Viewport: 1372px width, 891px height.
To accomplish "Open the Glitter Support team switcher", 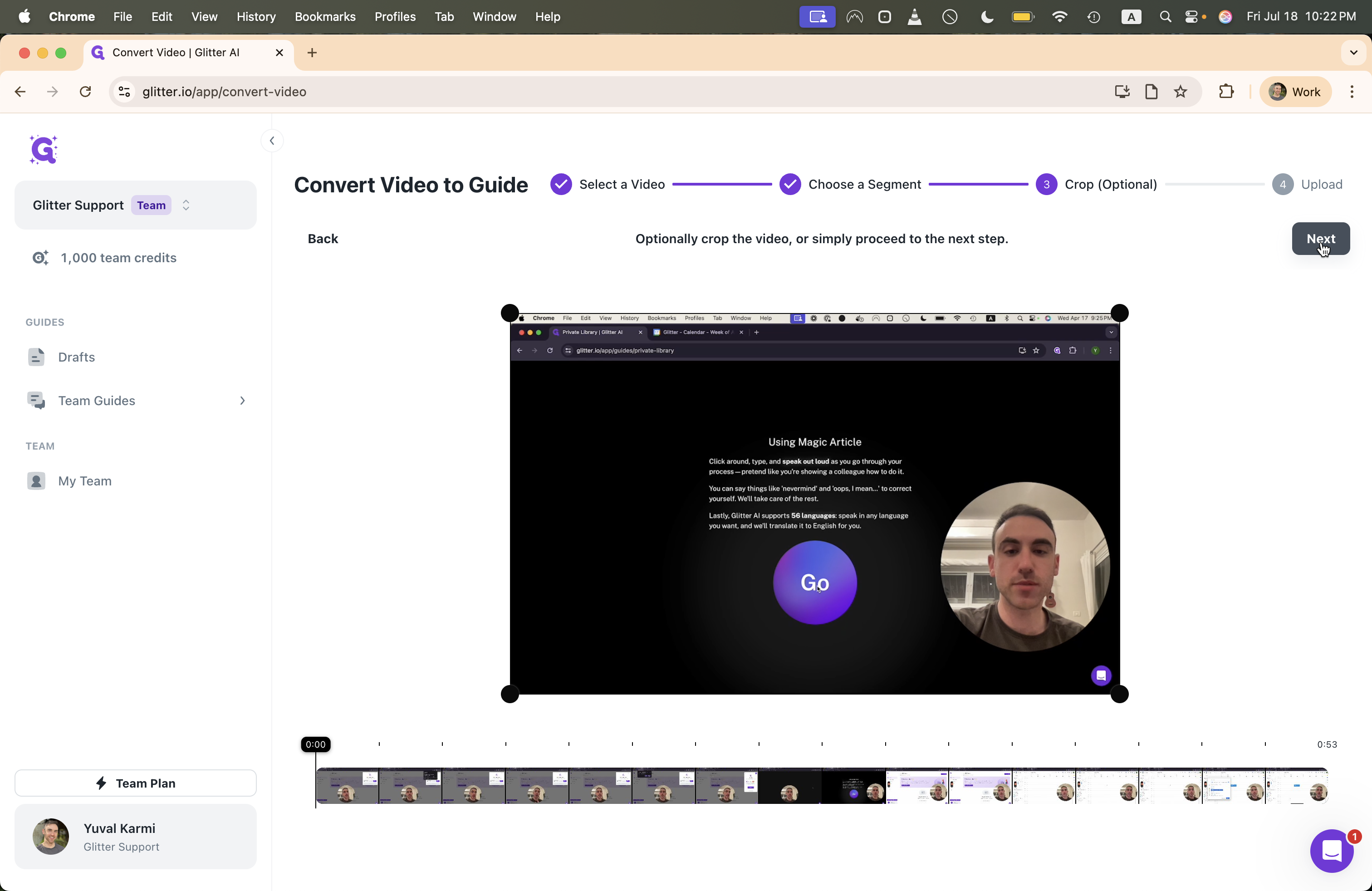I will 136,205.
